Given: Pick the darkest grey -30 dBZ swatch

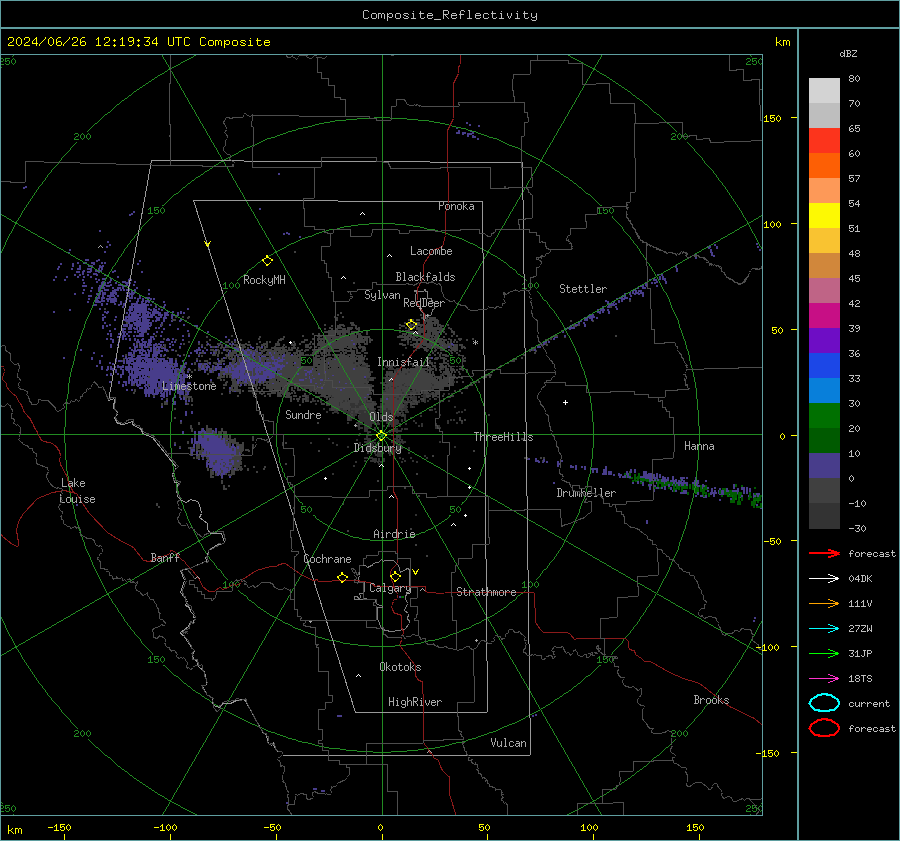Looking at the screenshot, I should point(824,516).
